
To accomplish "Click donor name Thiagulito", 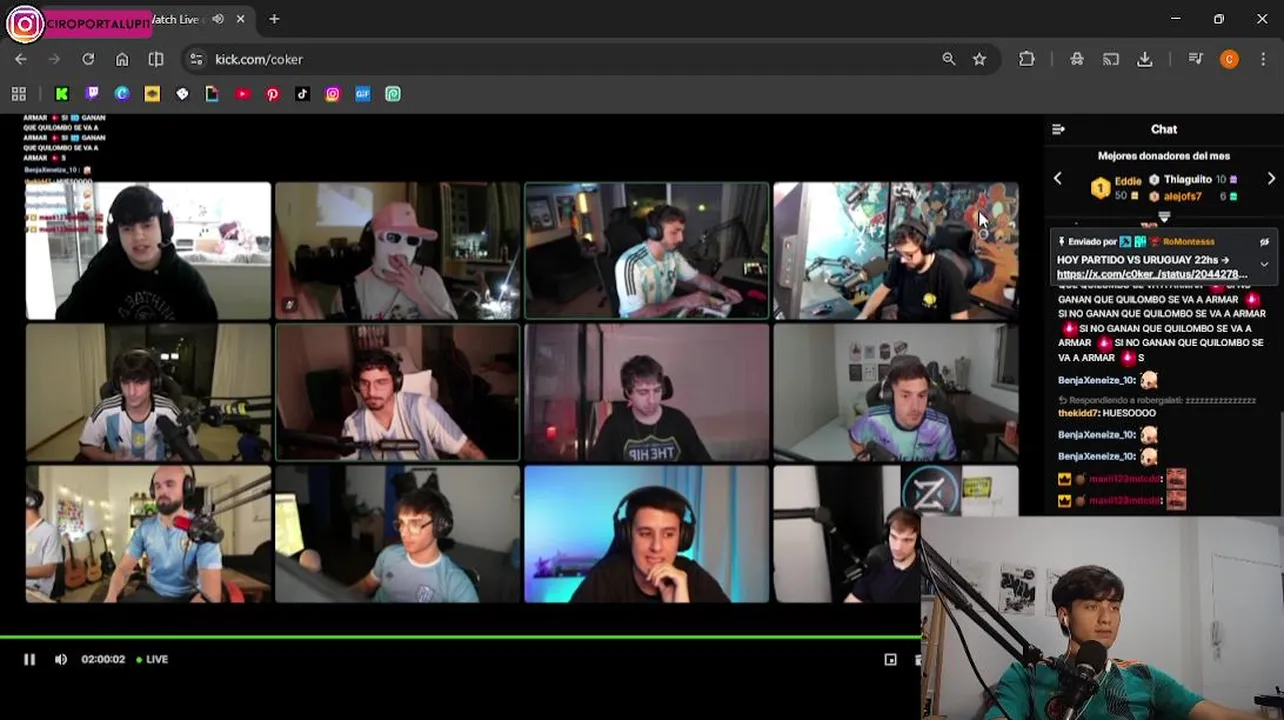I will pyautogui.click(x=1188, y=180).
